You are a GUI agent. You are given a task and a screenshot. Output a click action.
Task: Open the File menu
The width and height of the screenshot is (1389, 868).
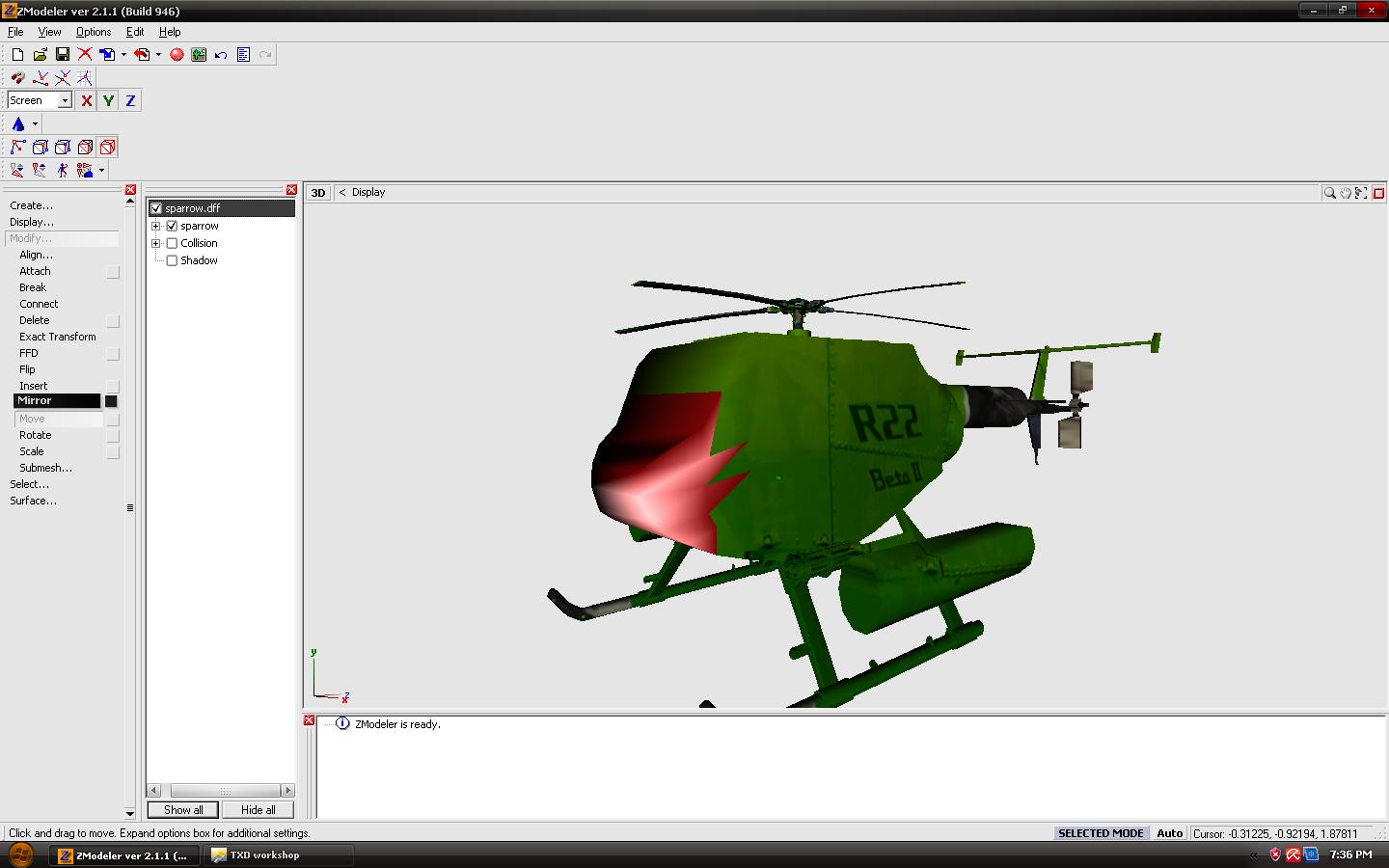point(15,32)
